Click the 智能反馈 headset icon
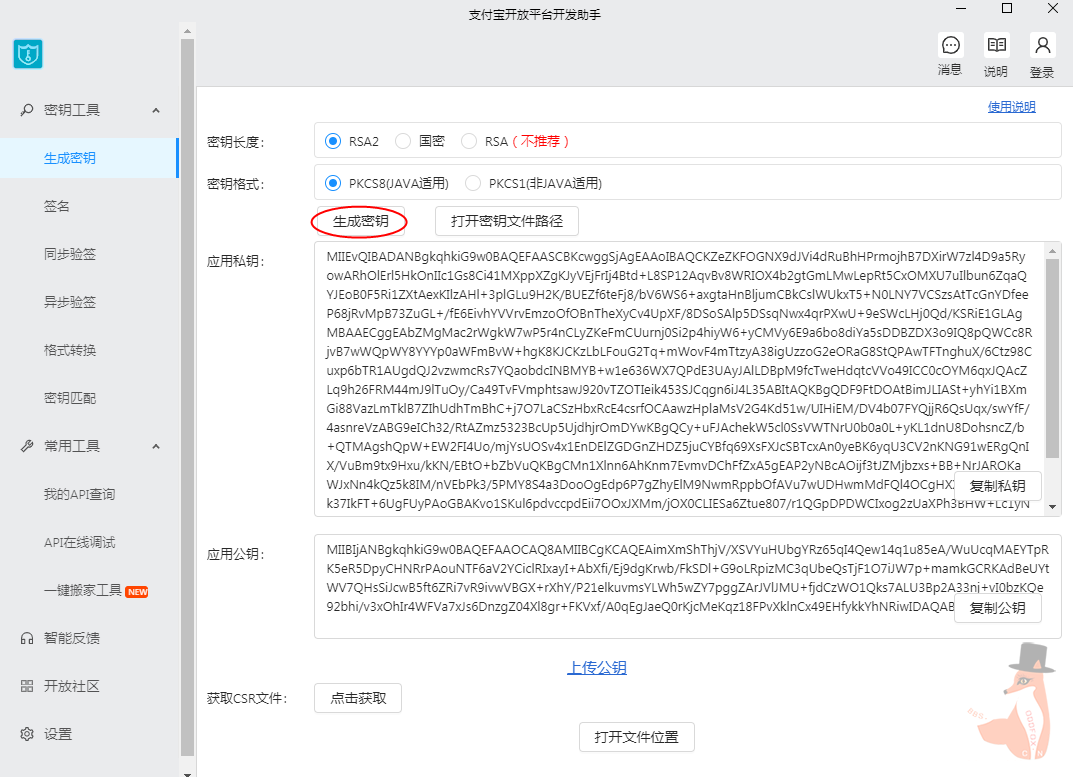Image resolution: width=1073 pixels, height=777 pixels. (x=27, y=638)
